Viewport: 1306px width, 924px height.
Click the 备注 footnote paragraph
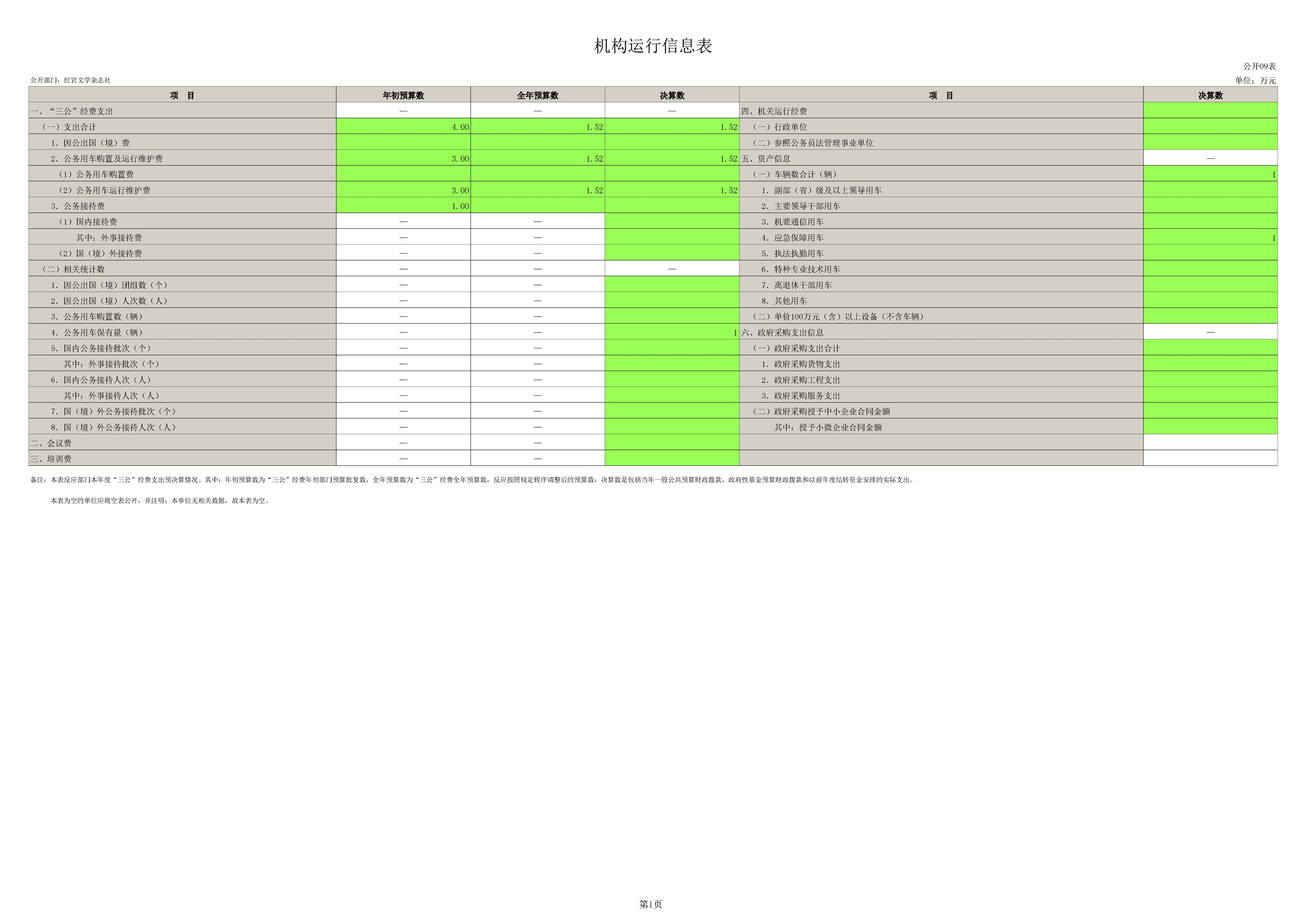472,480
